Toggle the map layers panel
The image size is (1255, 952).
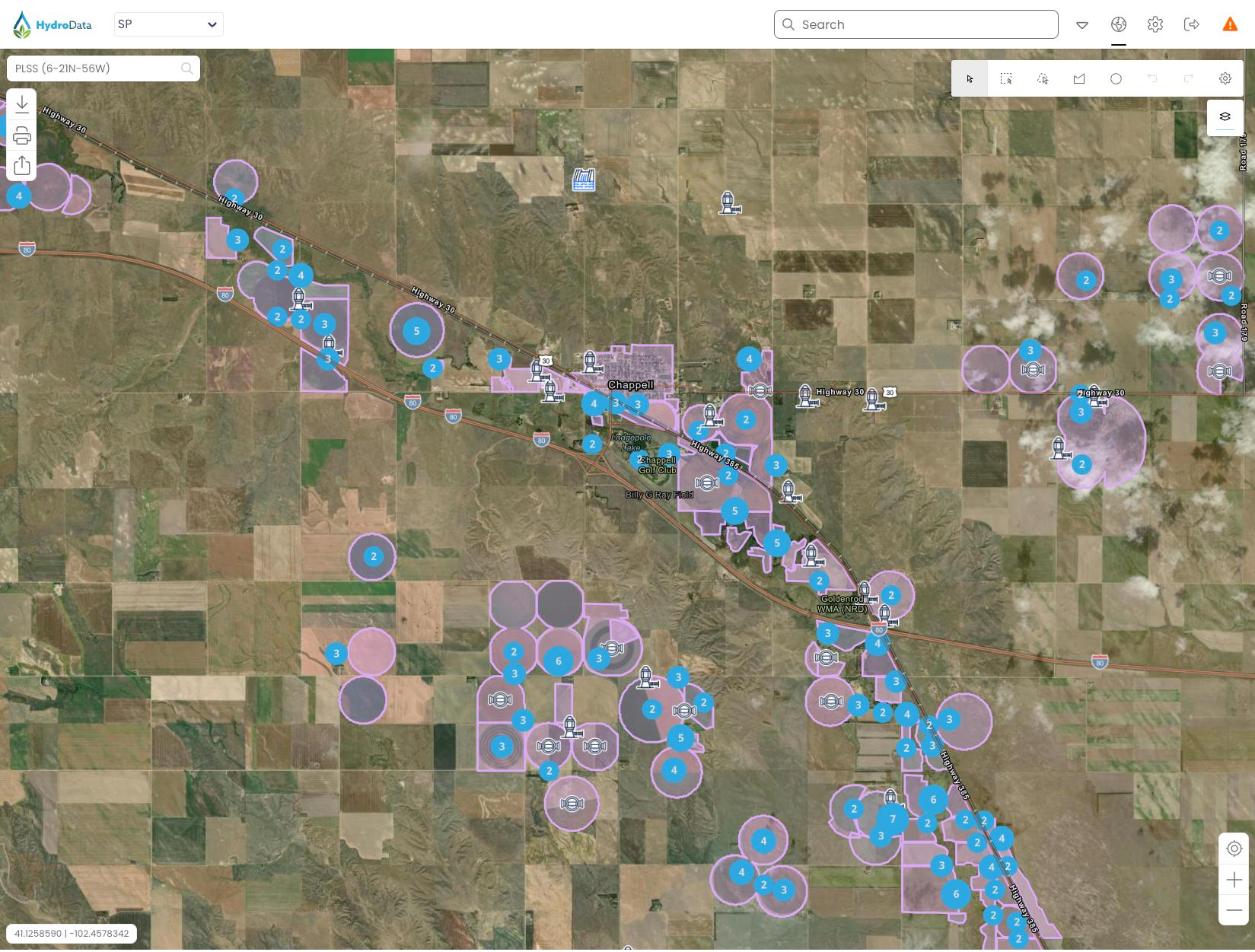tap(1225, 117)
